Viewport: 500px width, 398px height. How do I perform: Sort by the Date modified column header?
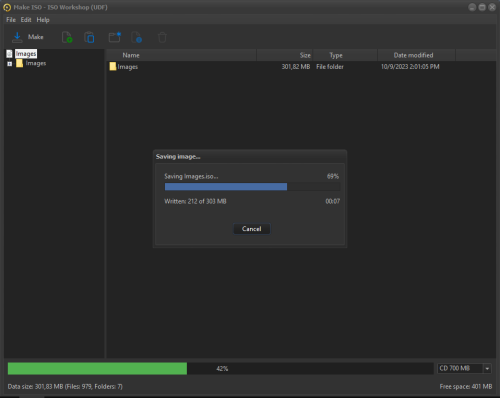[x=416, y=55]
